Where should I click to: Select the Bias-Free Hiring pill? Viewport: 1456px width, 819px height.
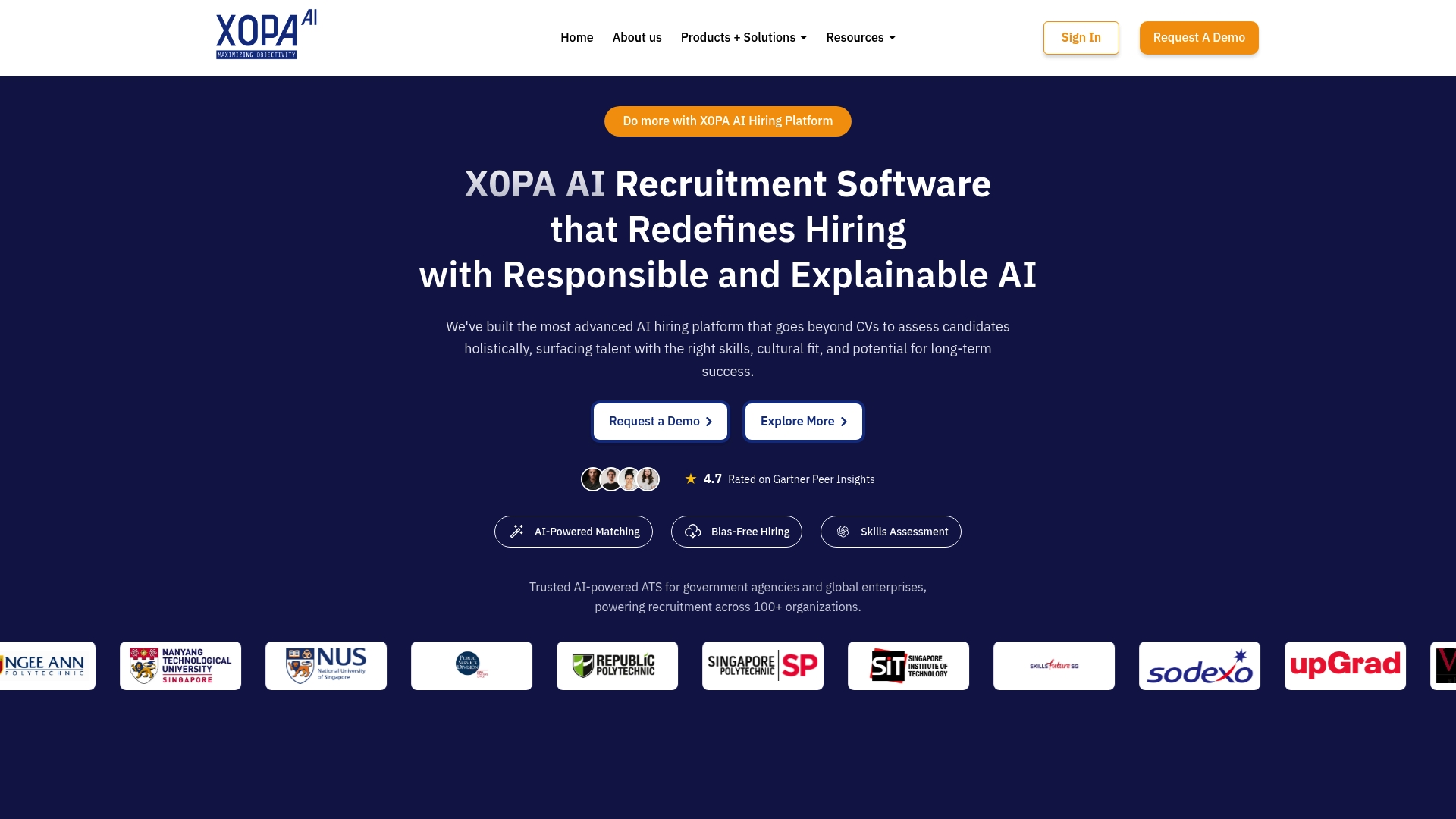(736, 532)
